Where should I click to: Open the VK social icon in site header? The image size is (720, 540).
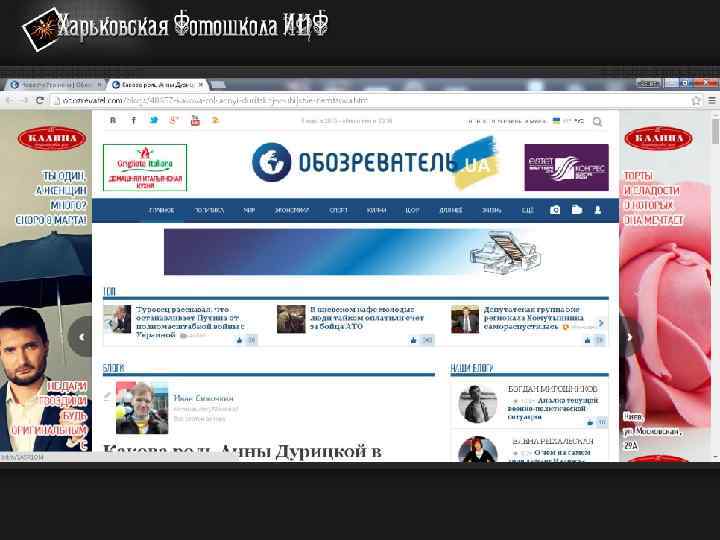(x=112, y=121)
